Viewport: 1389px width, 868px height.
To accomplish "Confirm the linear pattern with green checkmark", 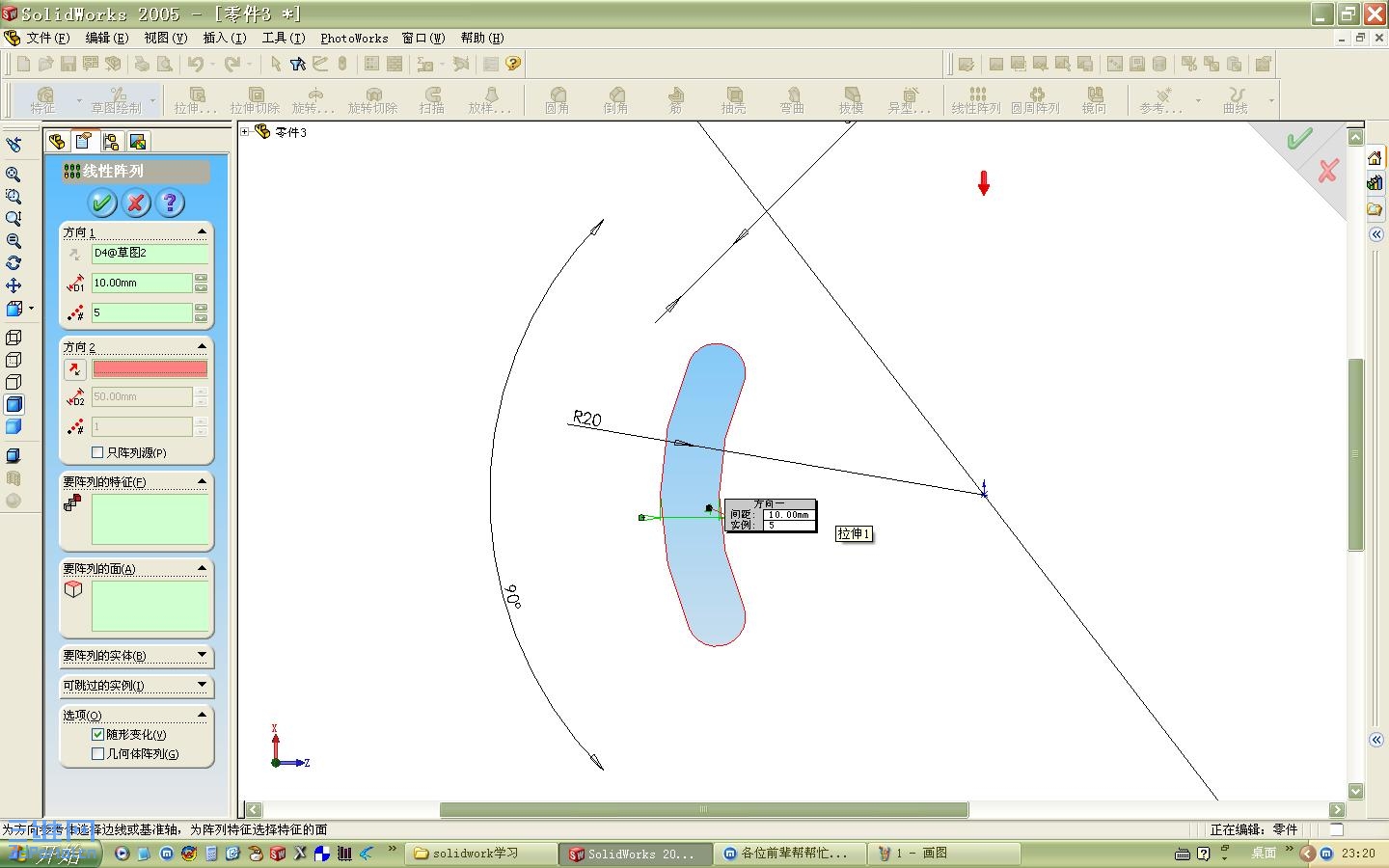I will tap(101, 203).
